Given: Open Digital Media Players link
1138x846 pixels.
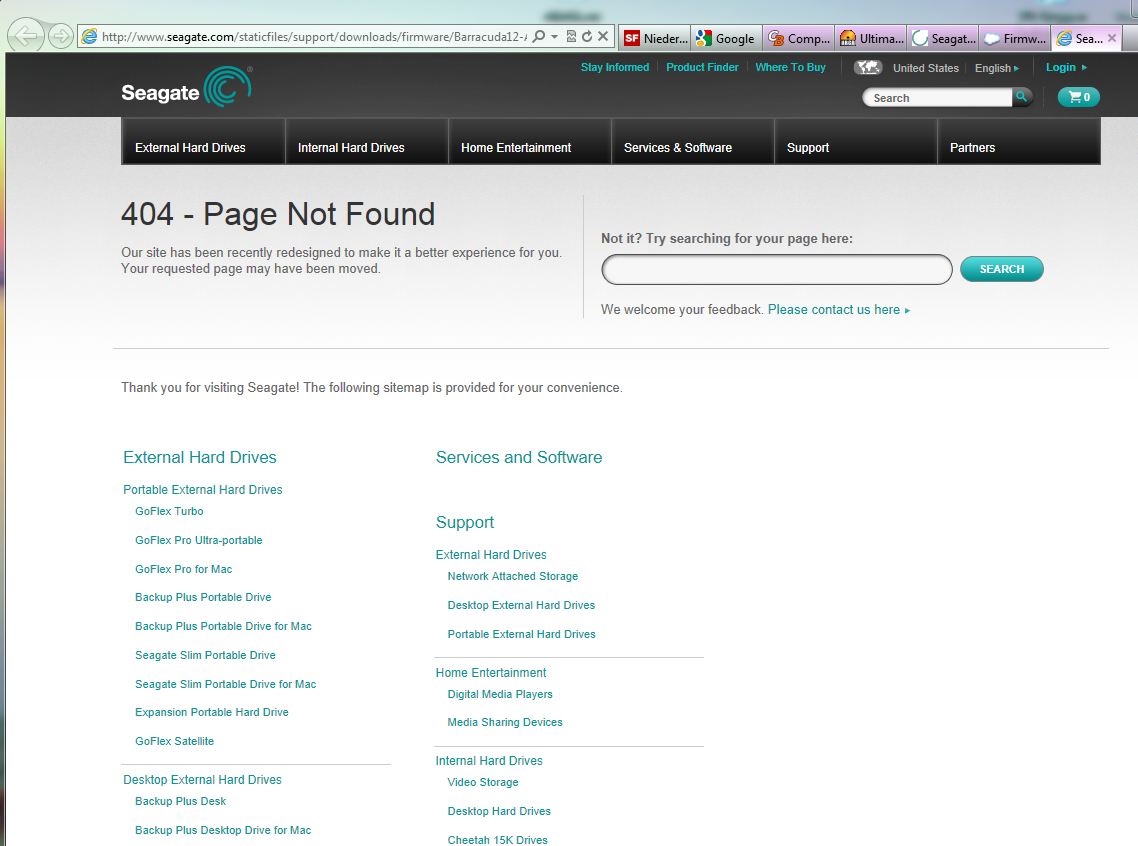Looking at the screenshot, I should (x=500, y=694).
